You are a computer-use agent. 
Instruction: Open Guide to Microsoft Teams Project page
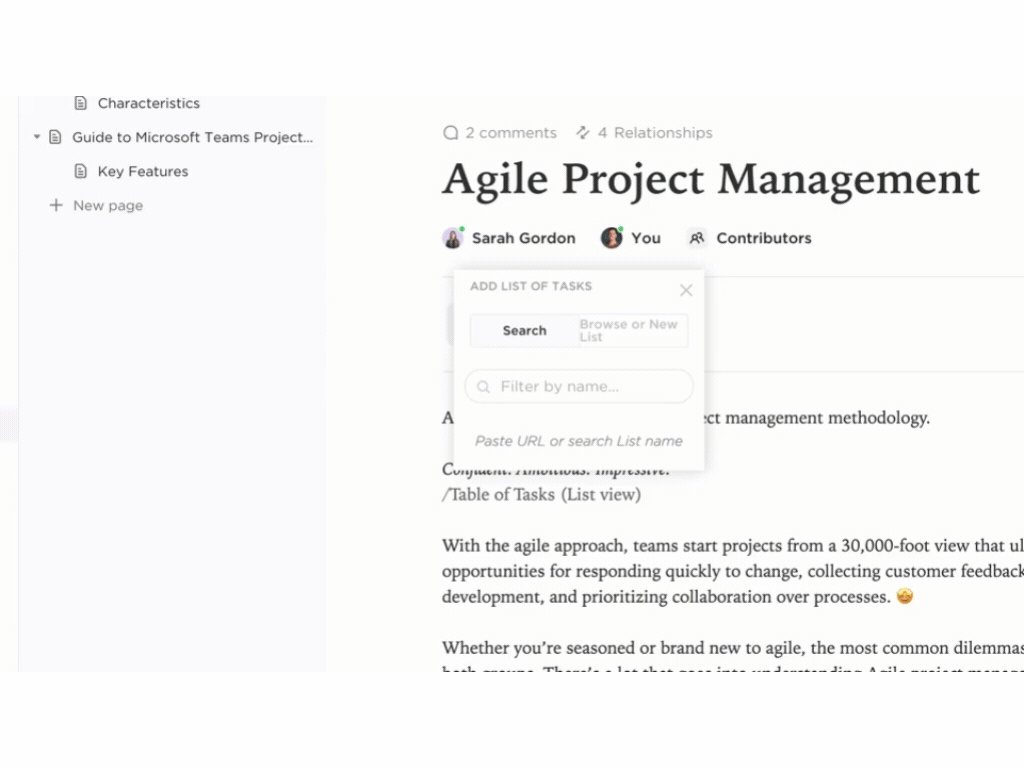click(192, 137)
